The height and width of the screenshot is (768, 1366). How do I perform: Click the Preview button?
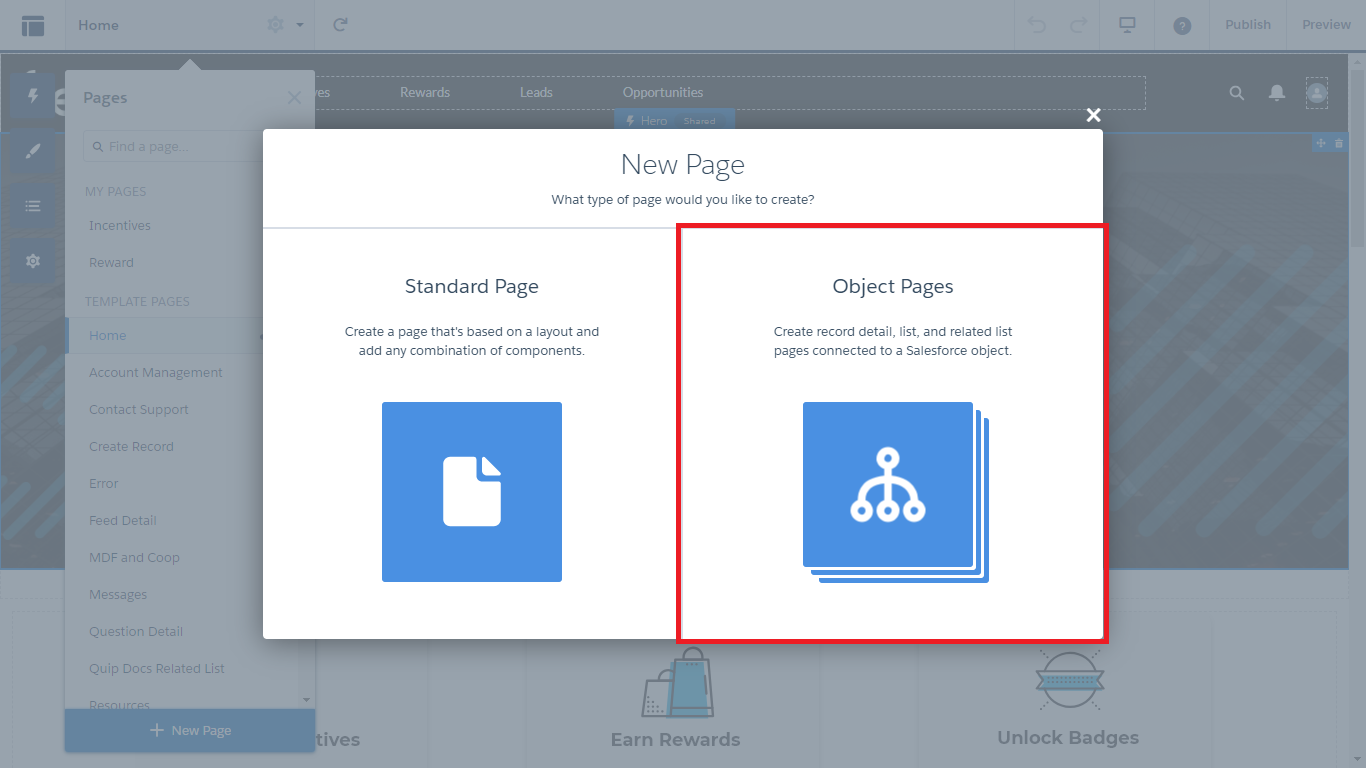tap(1326, 25)
